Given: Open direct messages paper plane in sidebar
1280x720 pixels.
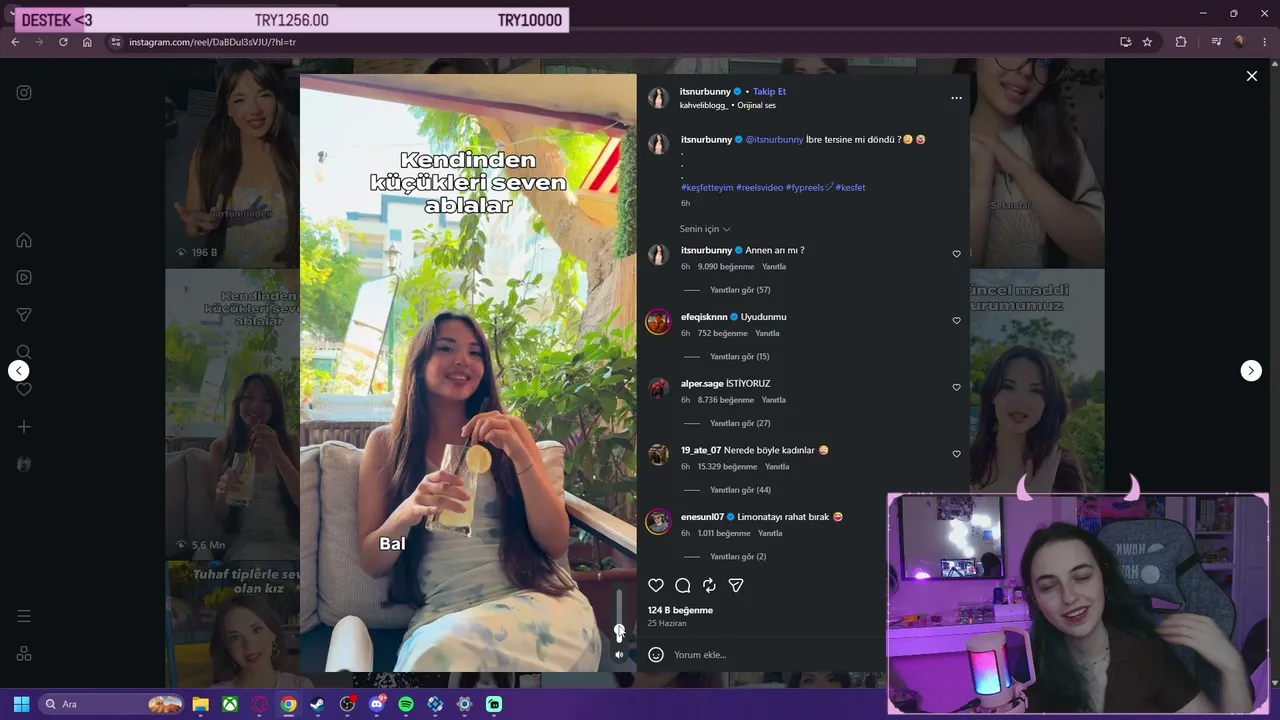Looking at the screenshot, I should pyautogui.click(x=24, y=315).
